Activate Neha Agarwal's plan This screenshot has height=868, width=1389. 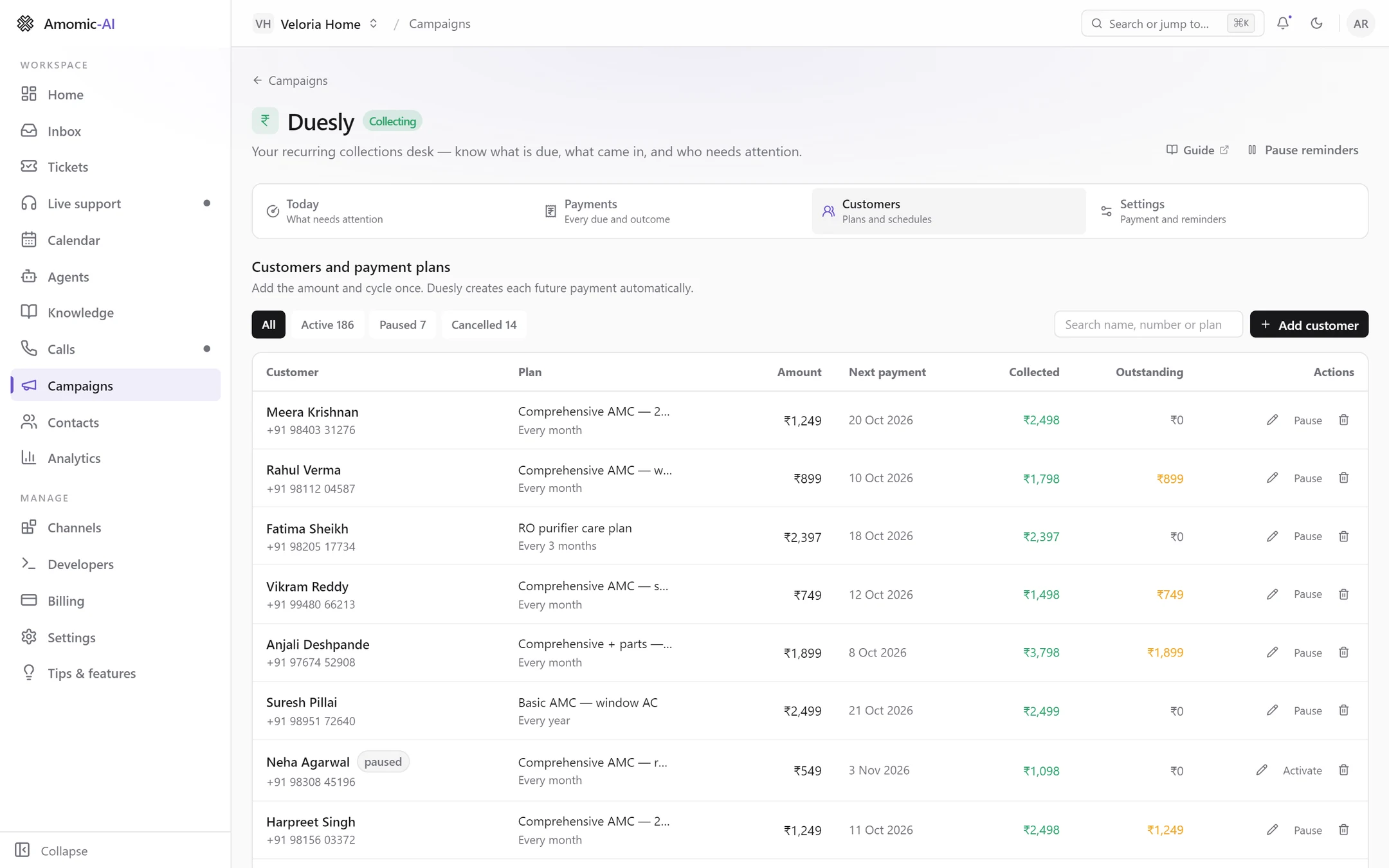(x=1302, y=770)
